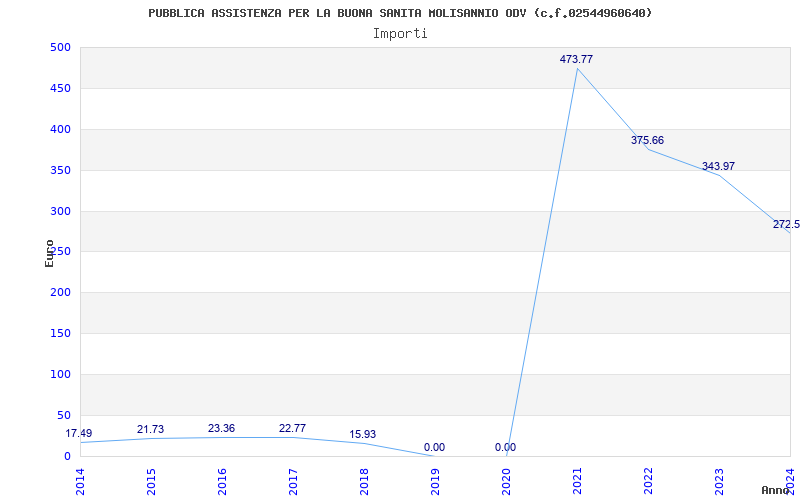Select the 21.73 data label
The image size is (800, 500).
pos(150,430)
